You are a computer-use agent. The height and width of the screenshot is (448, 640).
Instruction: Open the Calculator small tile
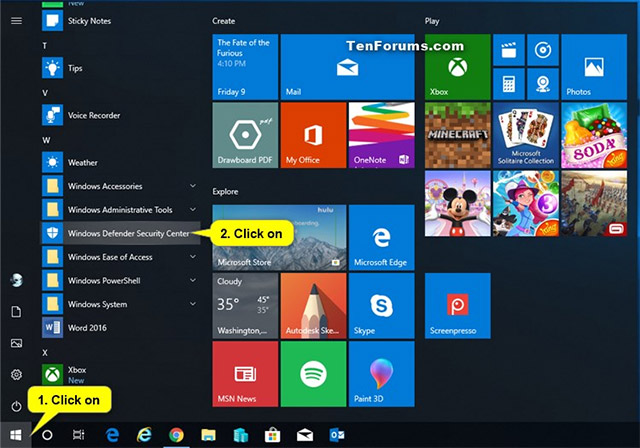(x=509, y=84)
